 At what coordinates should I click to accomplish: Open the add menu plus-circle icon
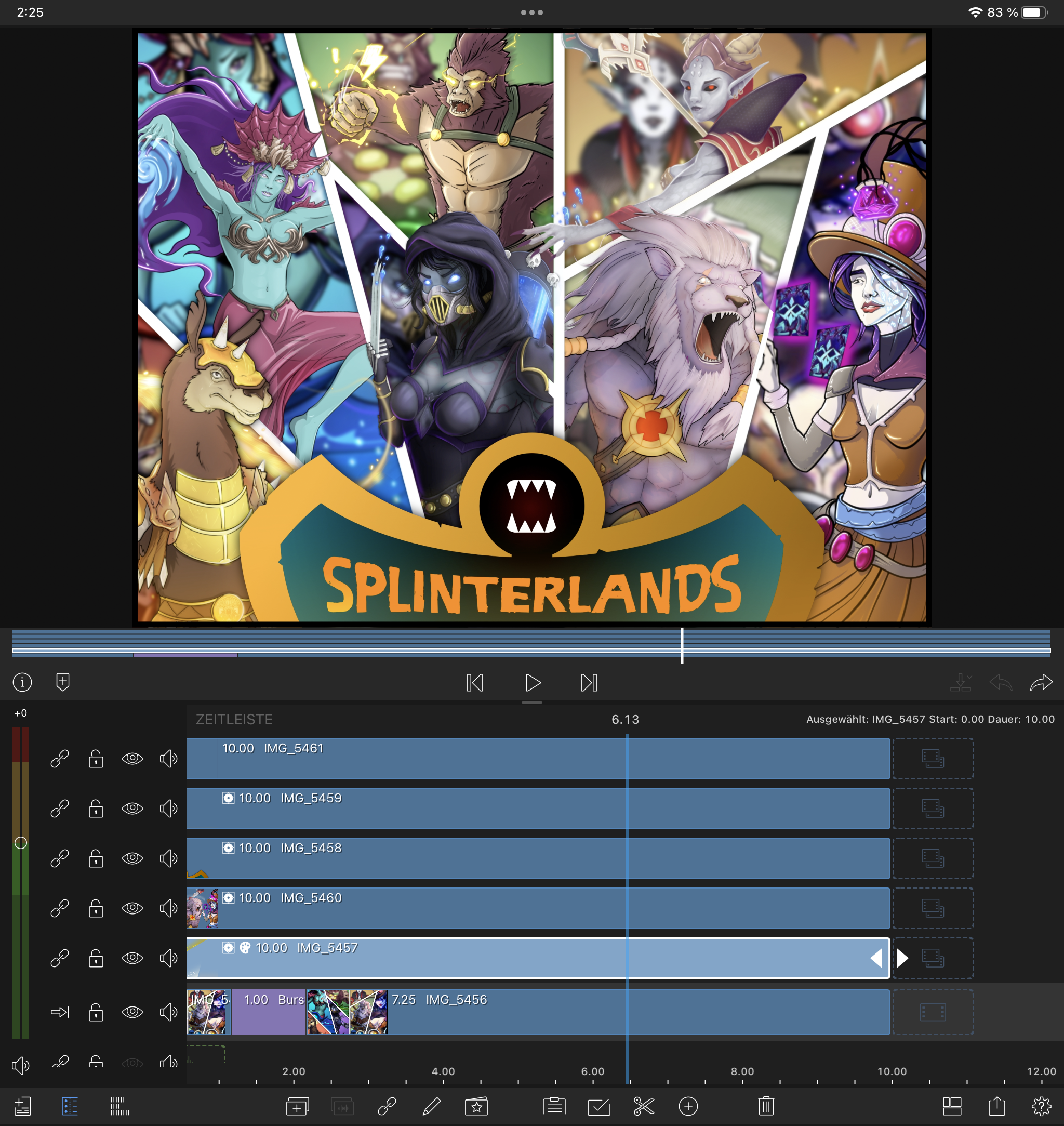click(688, 1106)
